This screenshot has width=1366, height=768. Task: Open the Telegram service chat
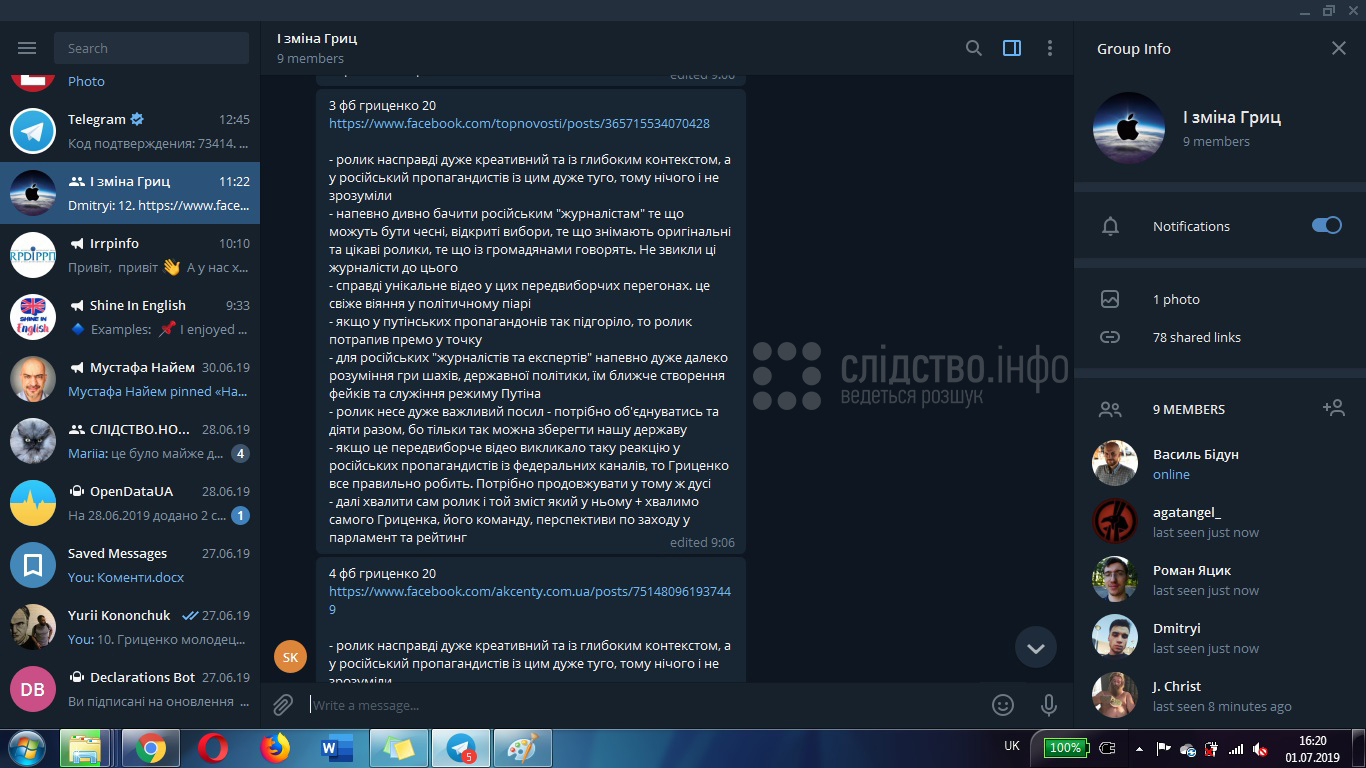click(x=130, y=131)
